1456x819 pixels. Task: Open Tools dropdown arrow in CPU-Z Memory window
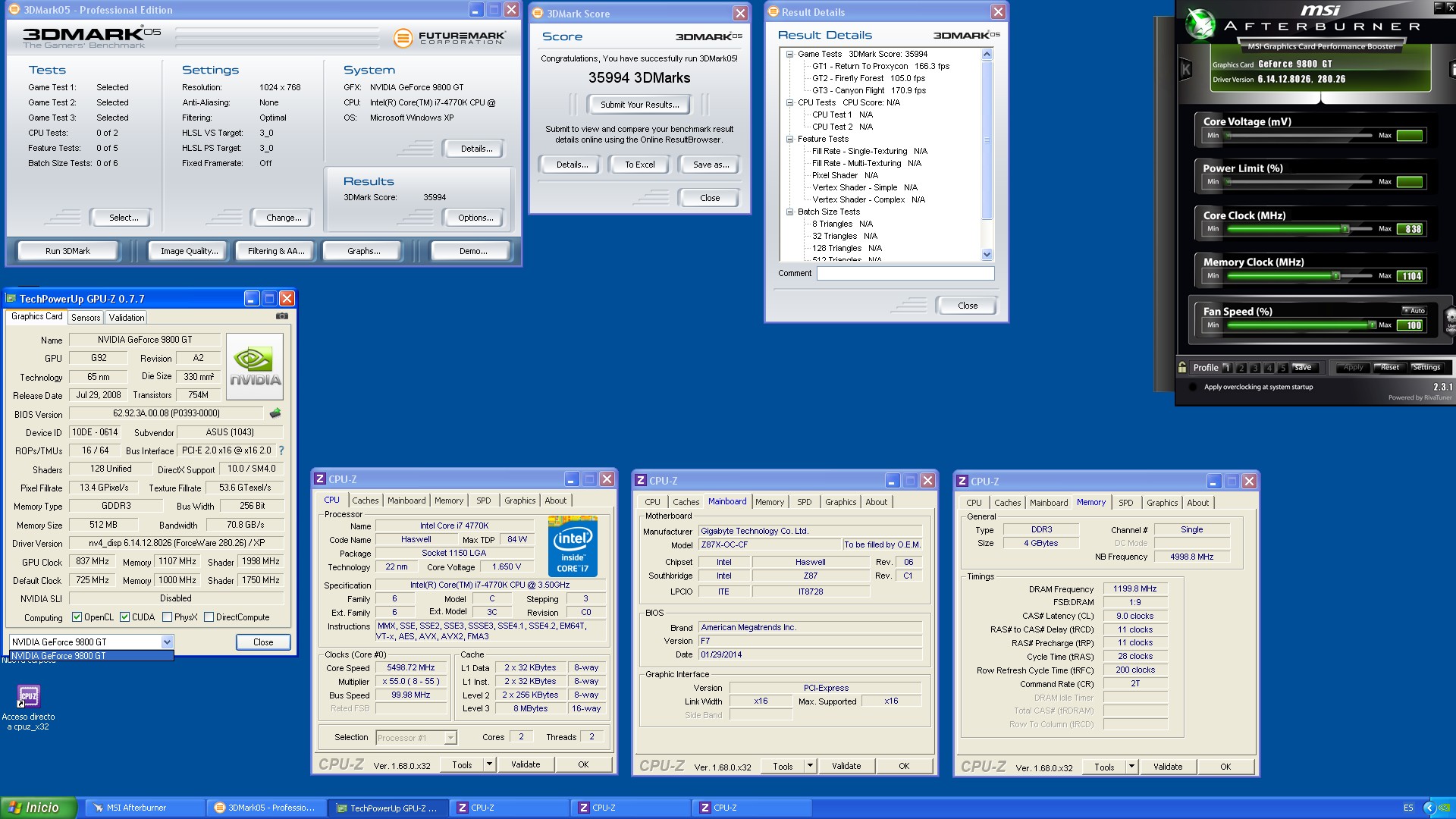coord(1131,767)
